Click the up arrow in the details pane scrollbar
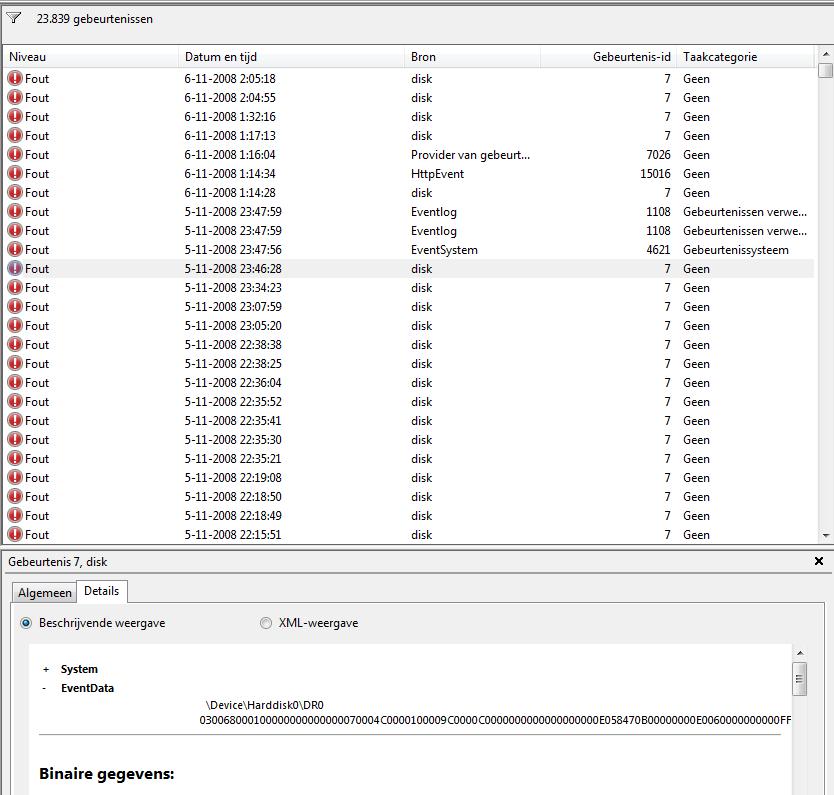834x795 pixels. (x=800, y=654)
